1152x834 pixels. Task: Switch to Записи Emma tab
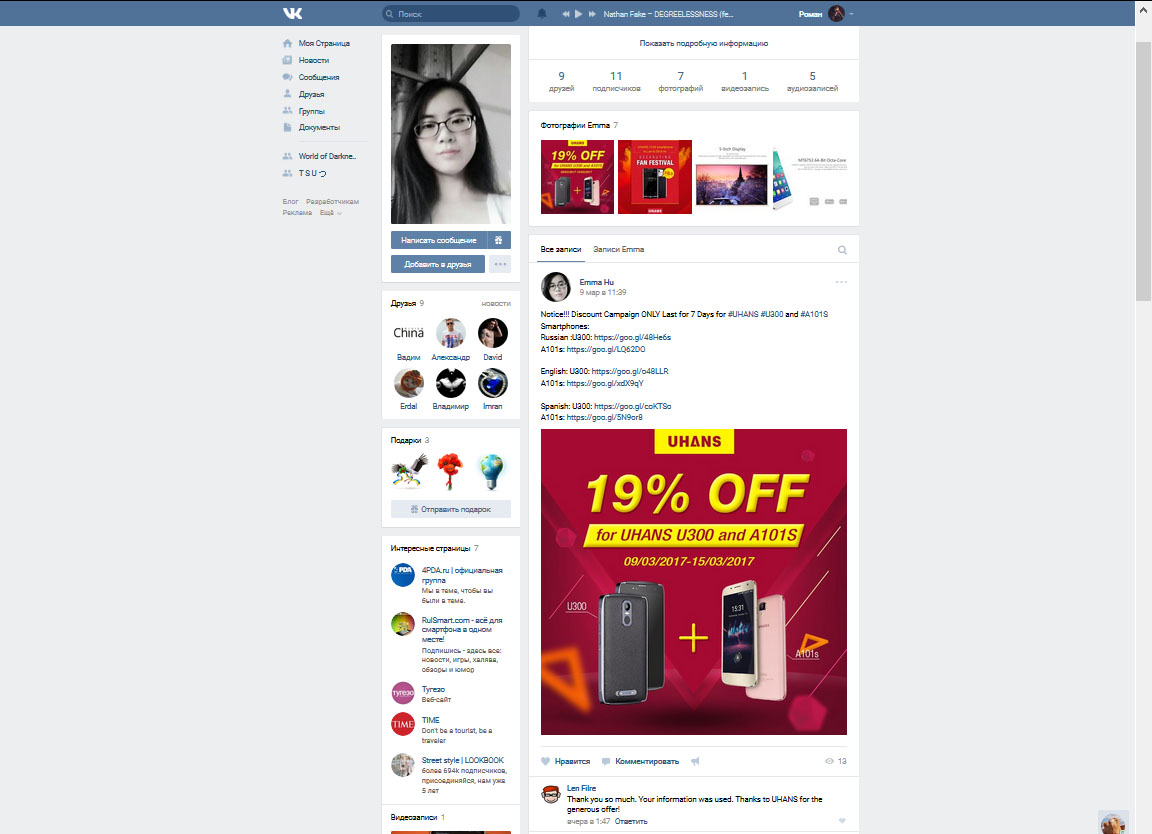(x=619, y=250)
